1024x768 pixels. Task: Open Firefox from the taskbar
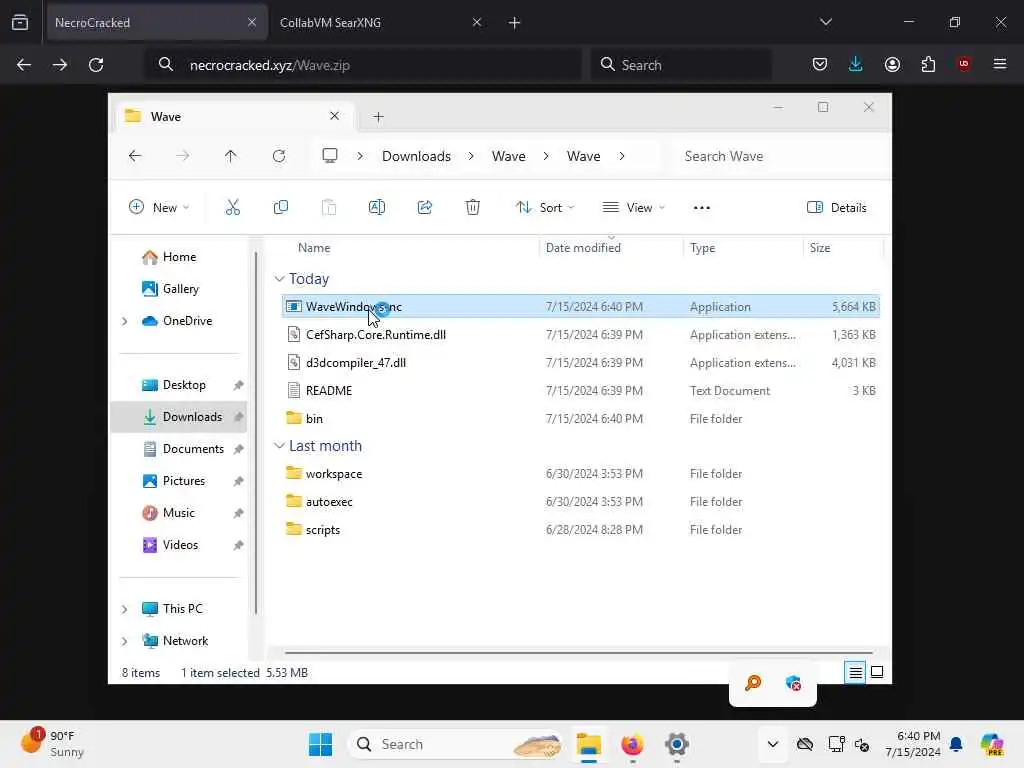point(632,744)
